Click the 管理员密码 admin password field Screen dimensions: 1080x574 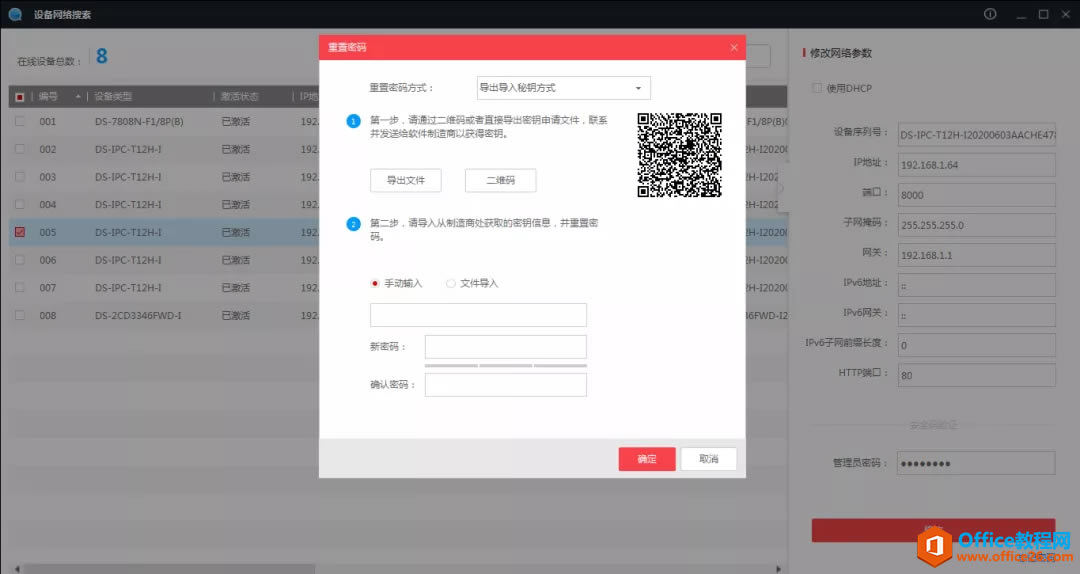(976, 463)
